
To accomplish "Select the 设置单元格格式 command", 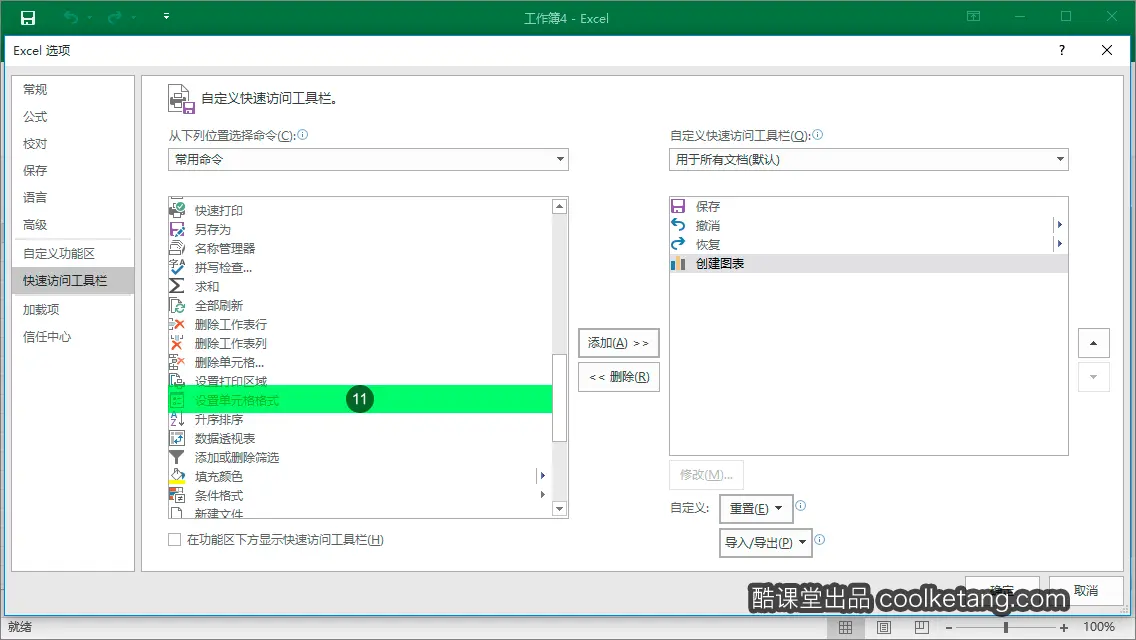I will [x=359, y=399].
